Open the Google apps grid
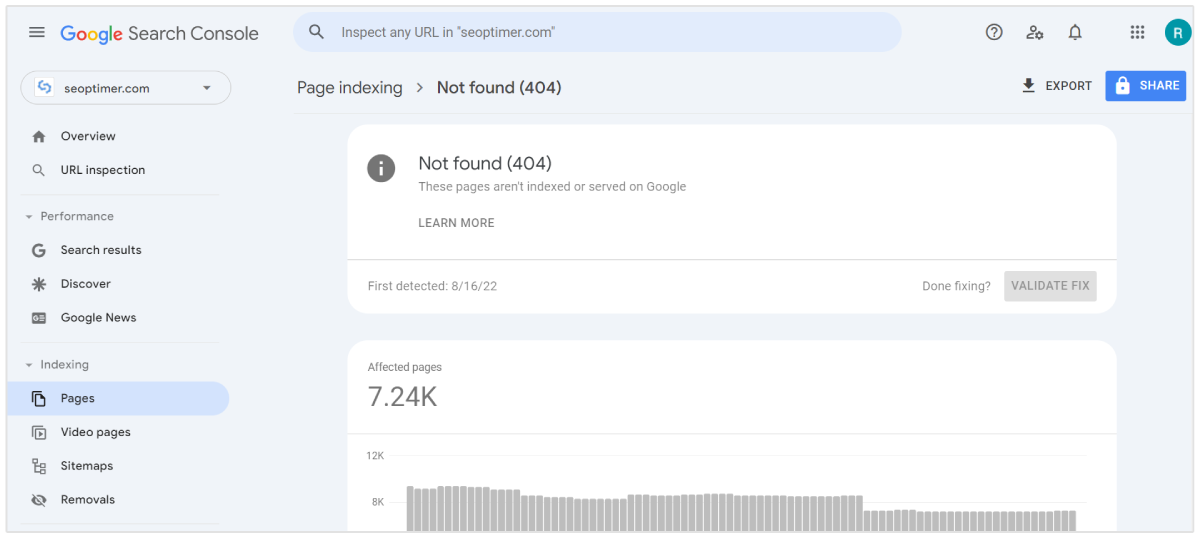 1137,32
